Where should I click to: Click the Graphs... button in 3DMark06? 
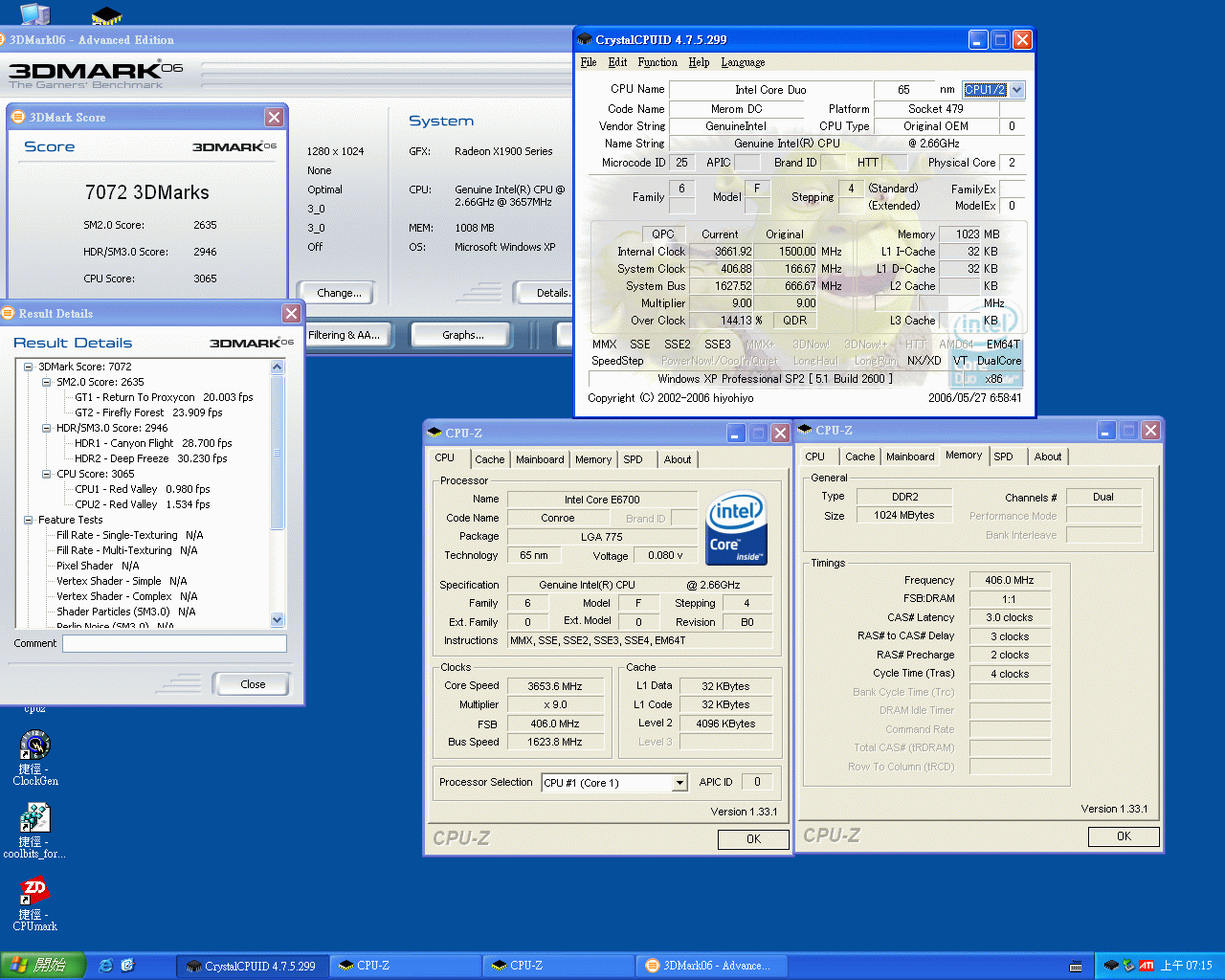[463, 335]
